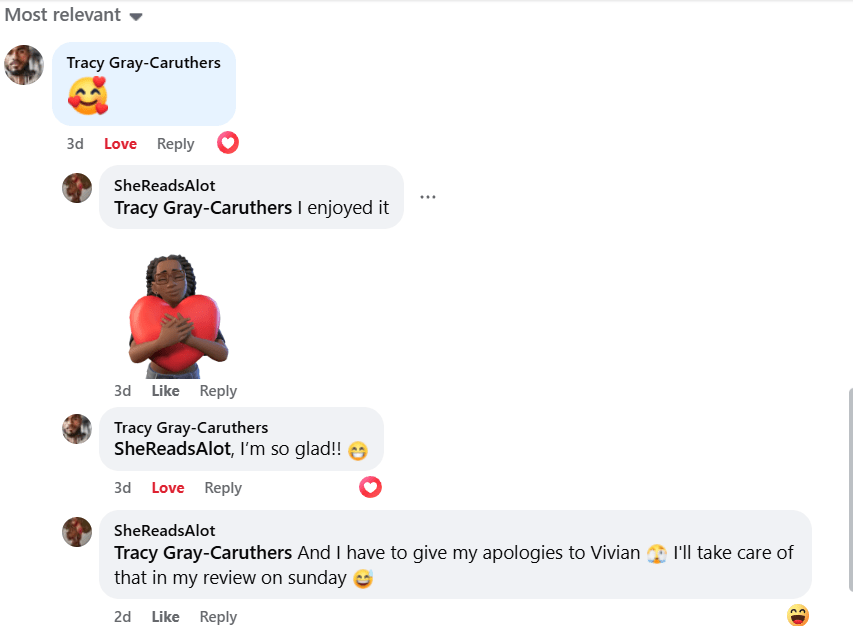Reply to the 'I enjoyed it' comment
This screenshot has width=853, height=626.
[x=218, y=391]
